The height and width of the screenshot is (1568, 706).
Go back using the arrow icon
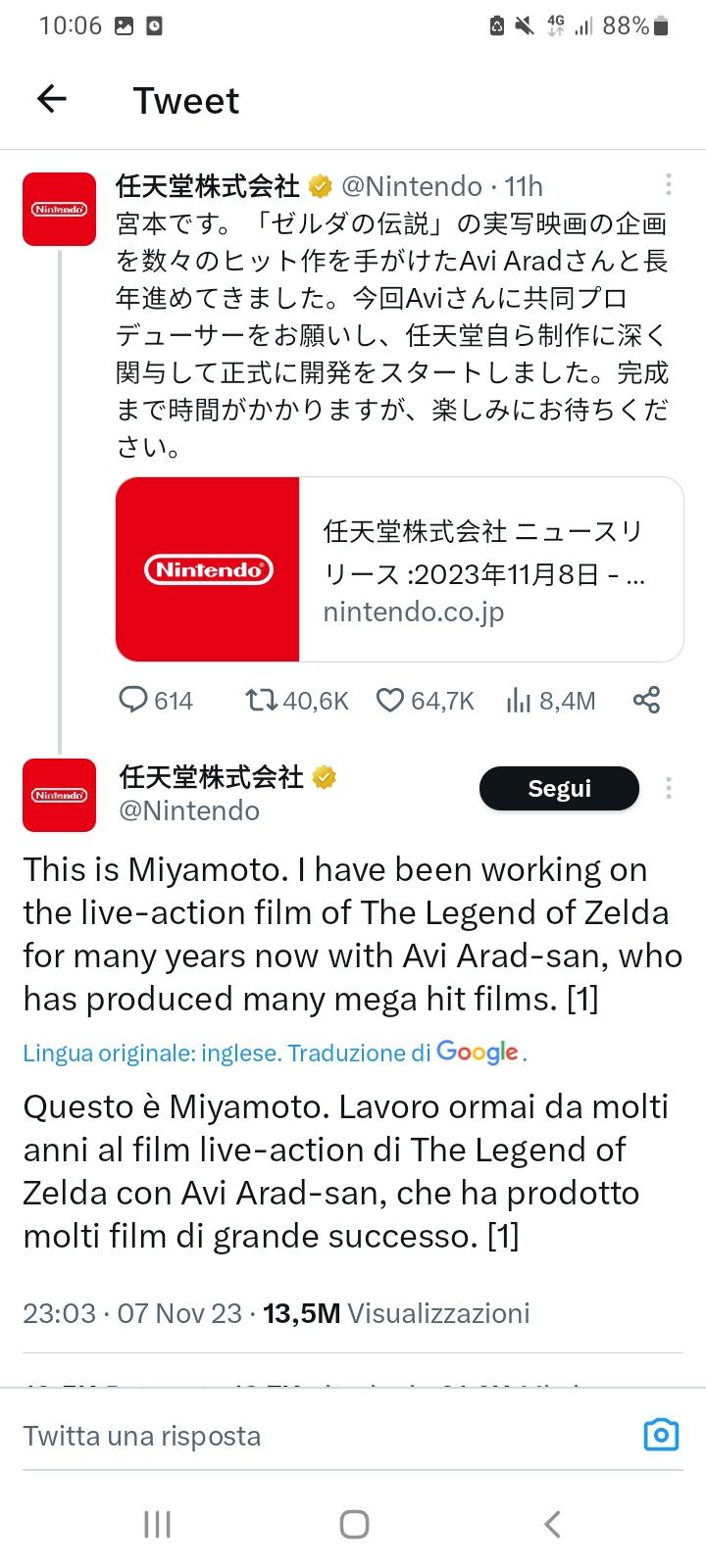51,99
